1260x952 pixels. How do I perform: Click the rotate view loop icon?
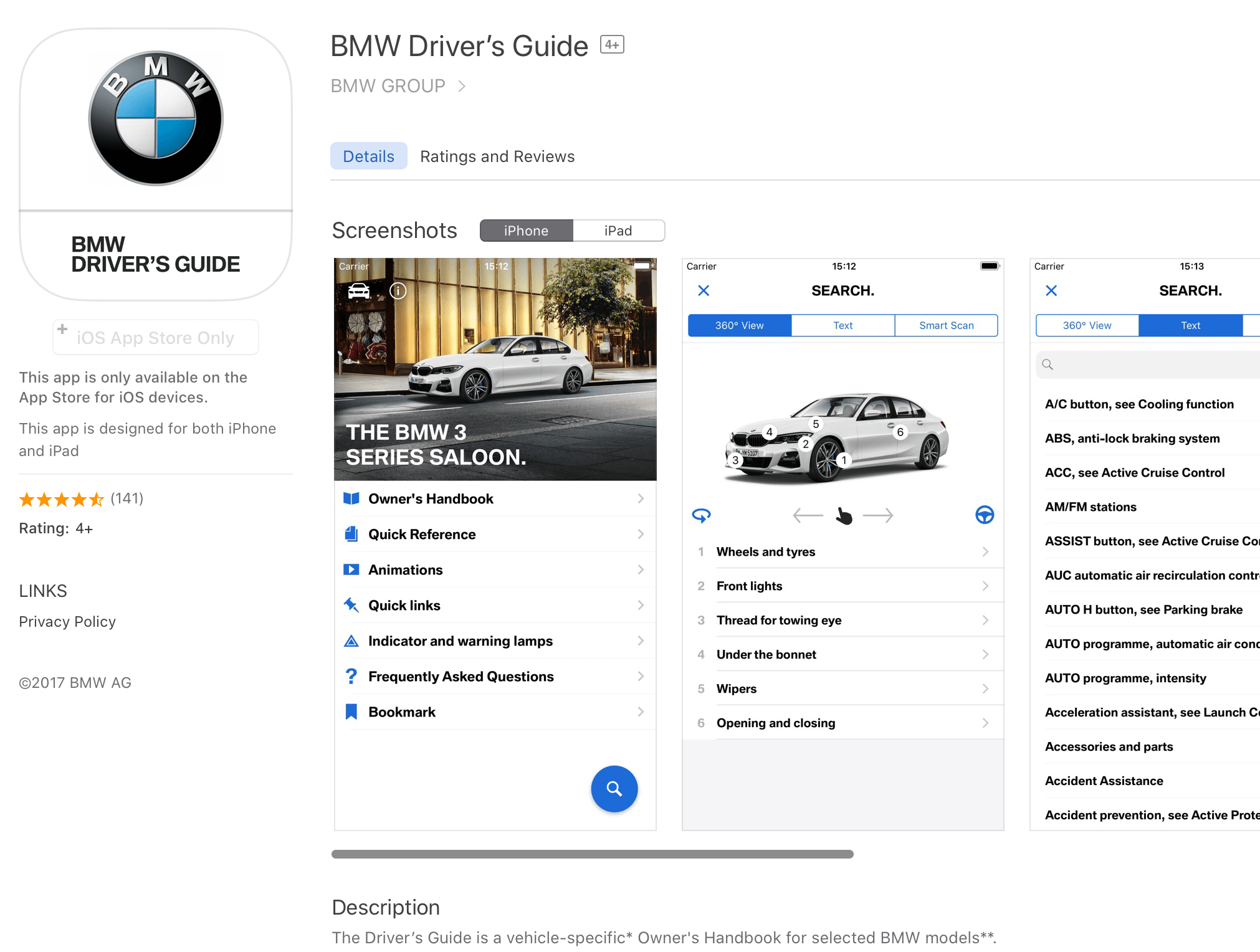coord(701,515)
